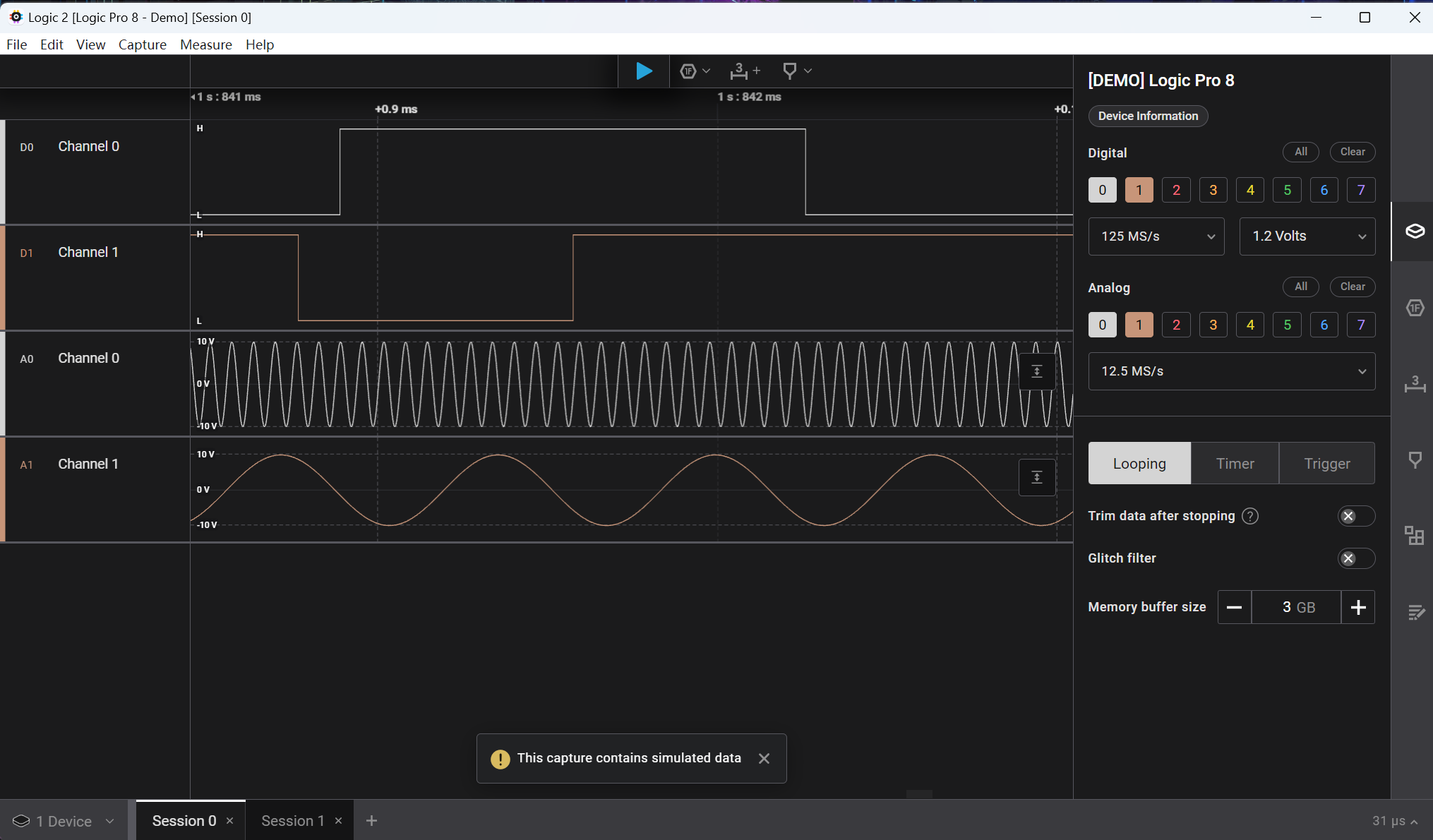The height and width of the screenshot is (840, 1433).
Task: Open Analyzers sidebar panel icon
Action: pos(1415,308)
